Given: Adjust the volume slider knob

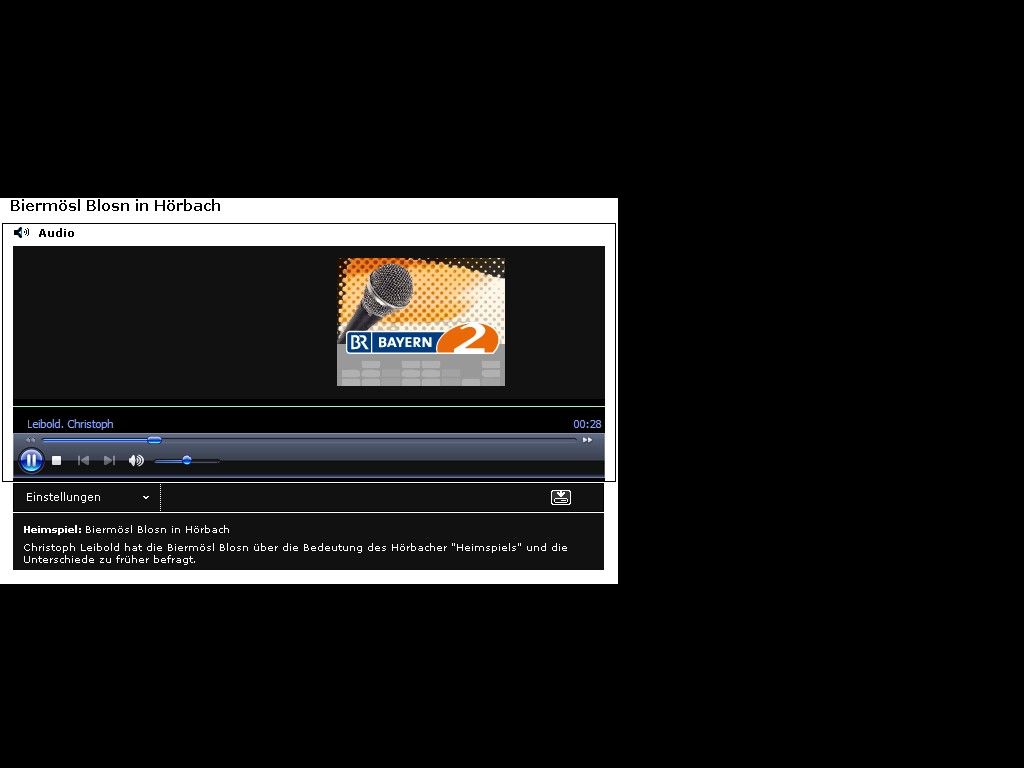Looking at the screenshot, I should (x=187, y=460).
